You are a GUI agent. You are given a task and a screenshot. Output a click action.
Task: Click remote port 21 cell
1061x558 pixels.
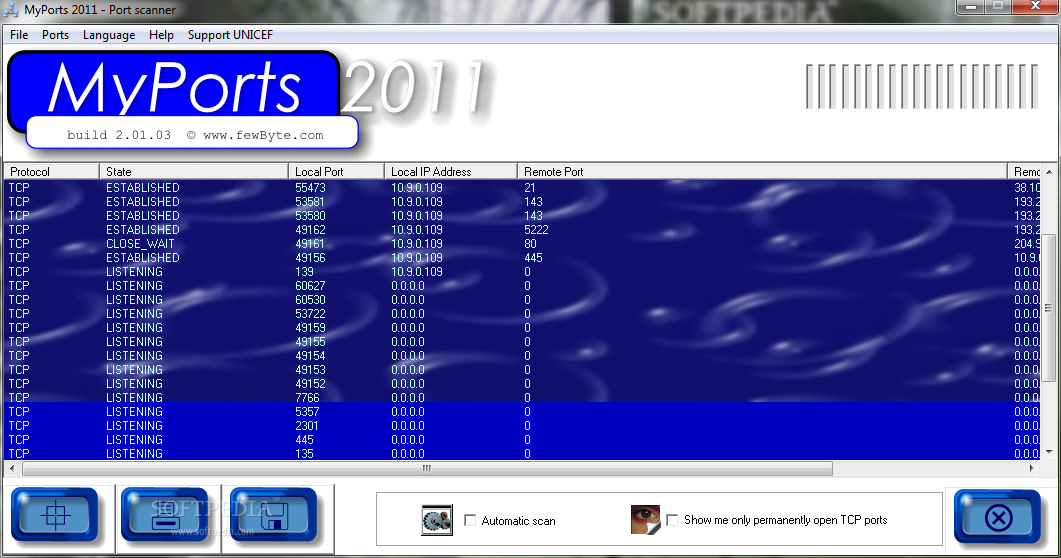(x=530, y=187)
